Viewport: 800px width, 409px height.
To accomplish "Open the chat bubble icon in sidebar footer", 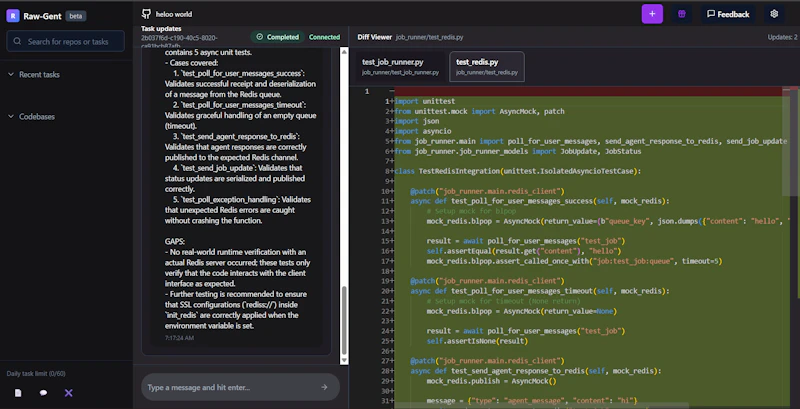I will pos(43,393).
